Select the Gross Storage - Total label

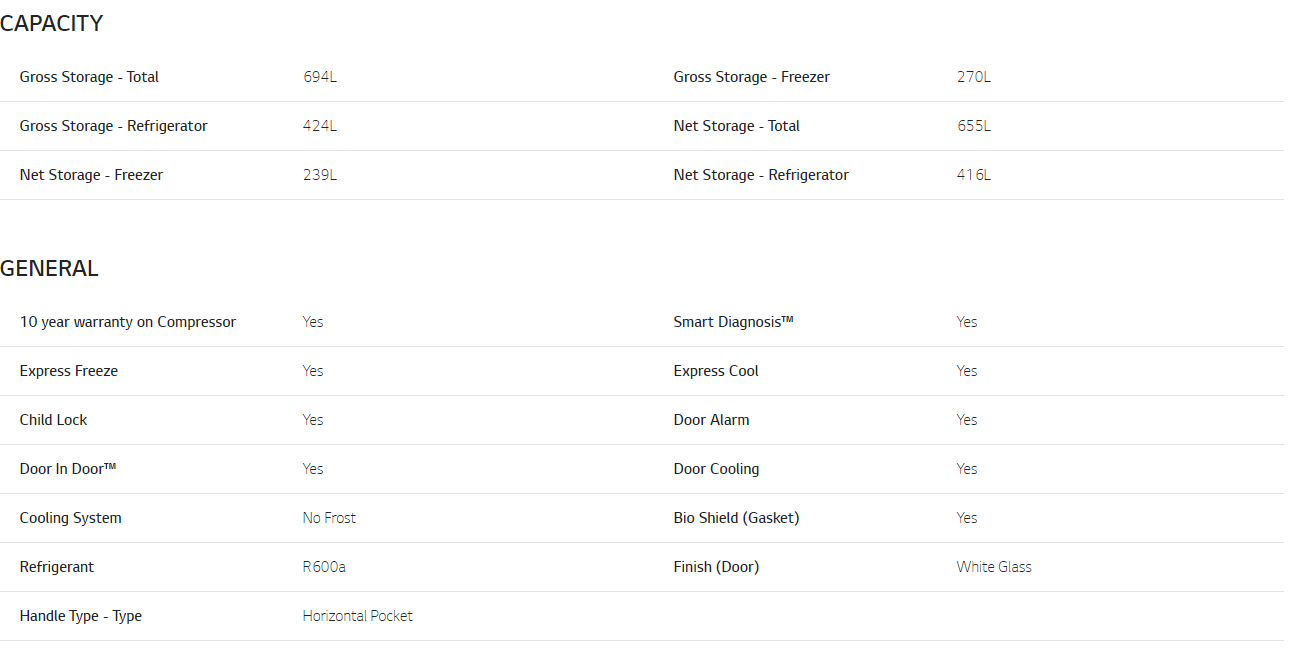pyautogui.click(x=89, y=77)
